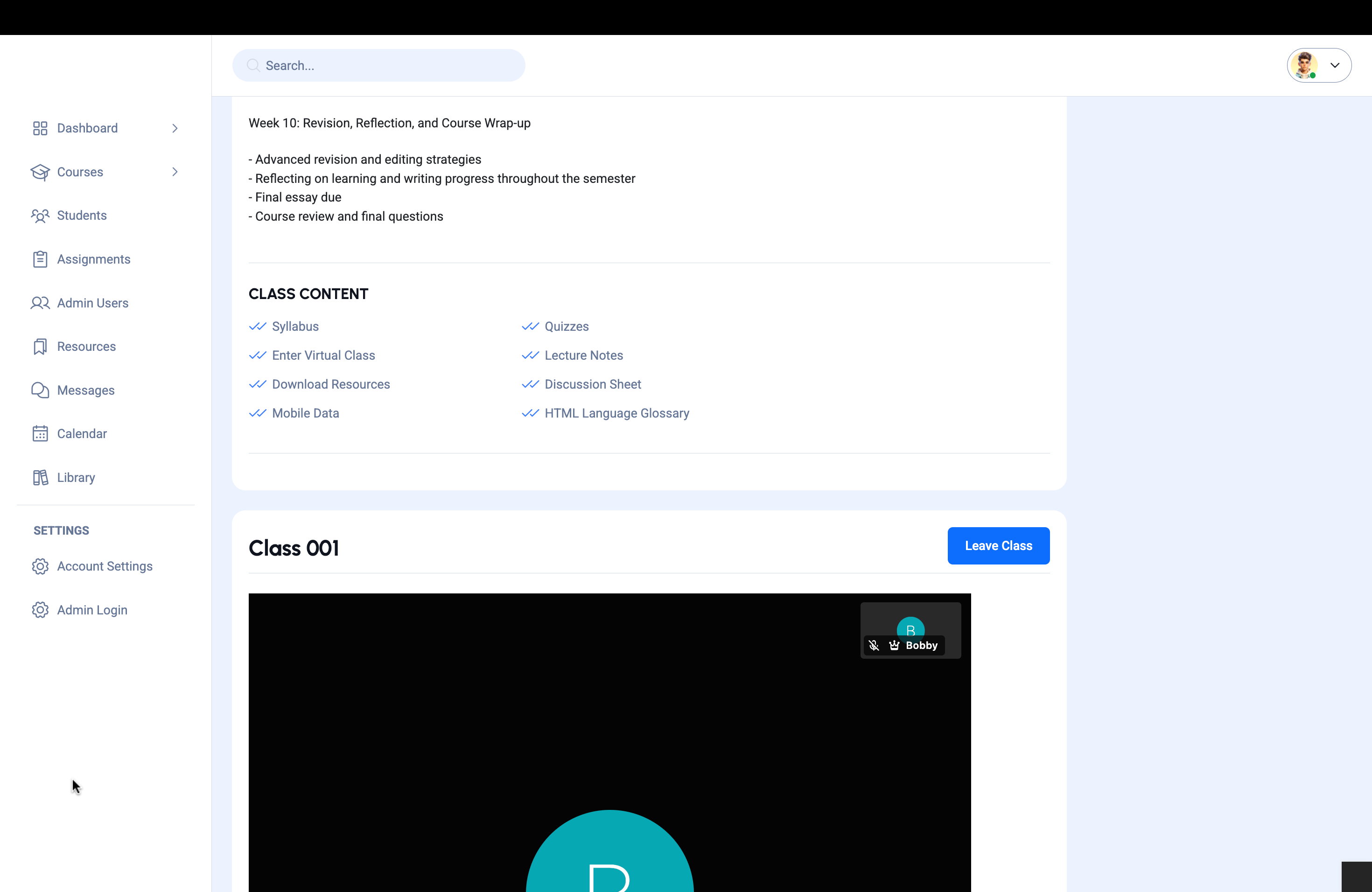
Task: Click the Library books icon
Action: 40,478
